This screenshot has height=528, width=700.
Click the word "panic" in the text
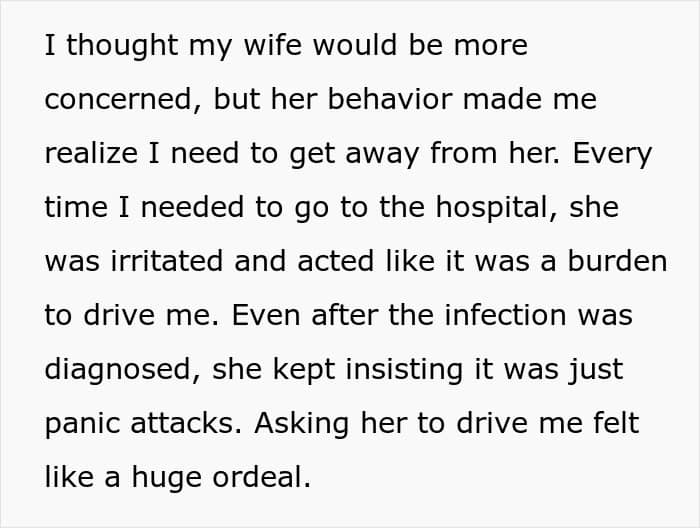(x=83, y=424)
